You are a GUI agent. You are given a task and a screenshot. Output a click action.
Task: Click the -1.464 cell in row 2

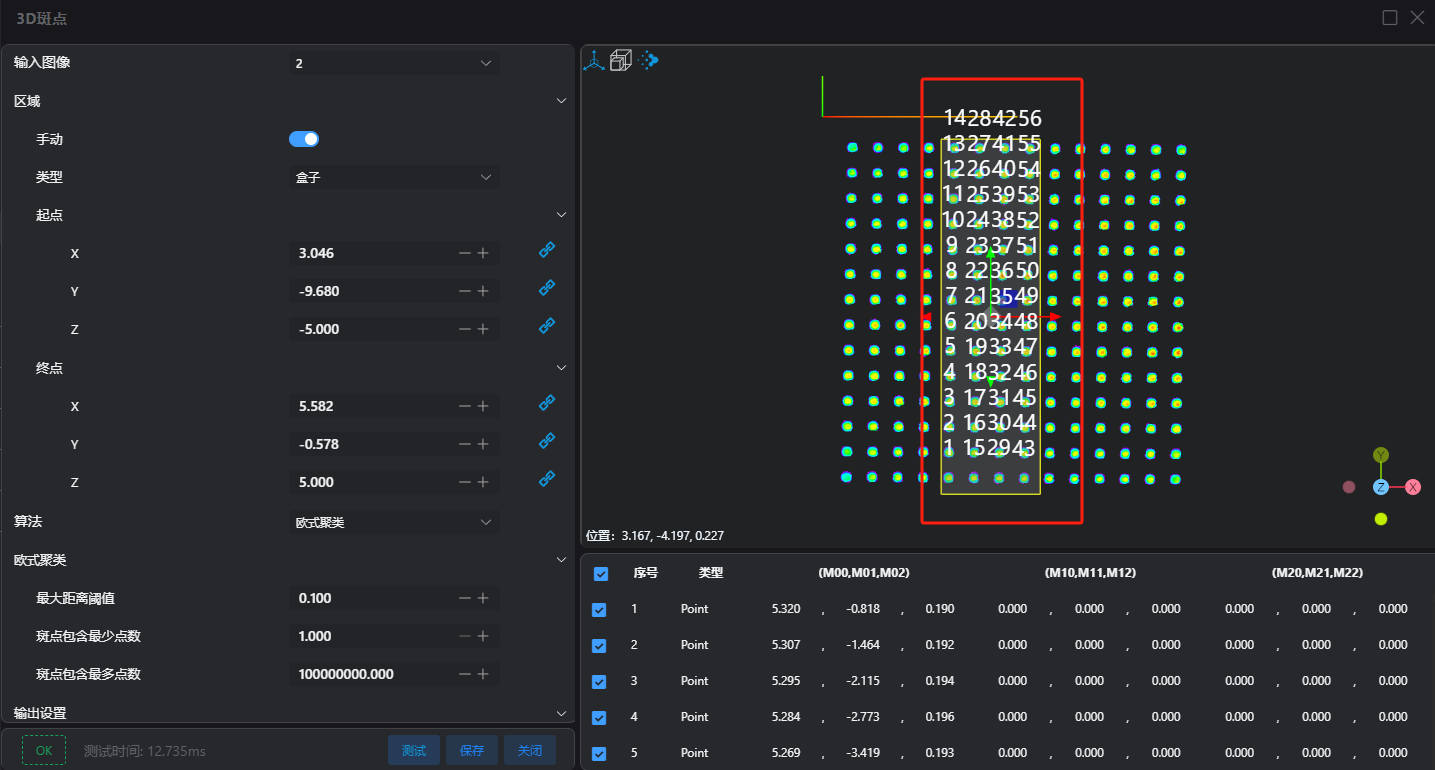click(863, 645)
